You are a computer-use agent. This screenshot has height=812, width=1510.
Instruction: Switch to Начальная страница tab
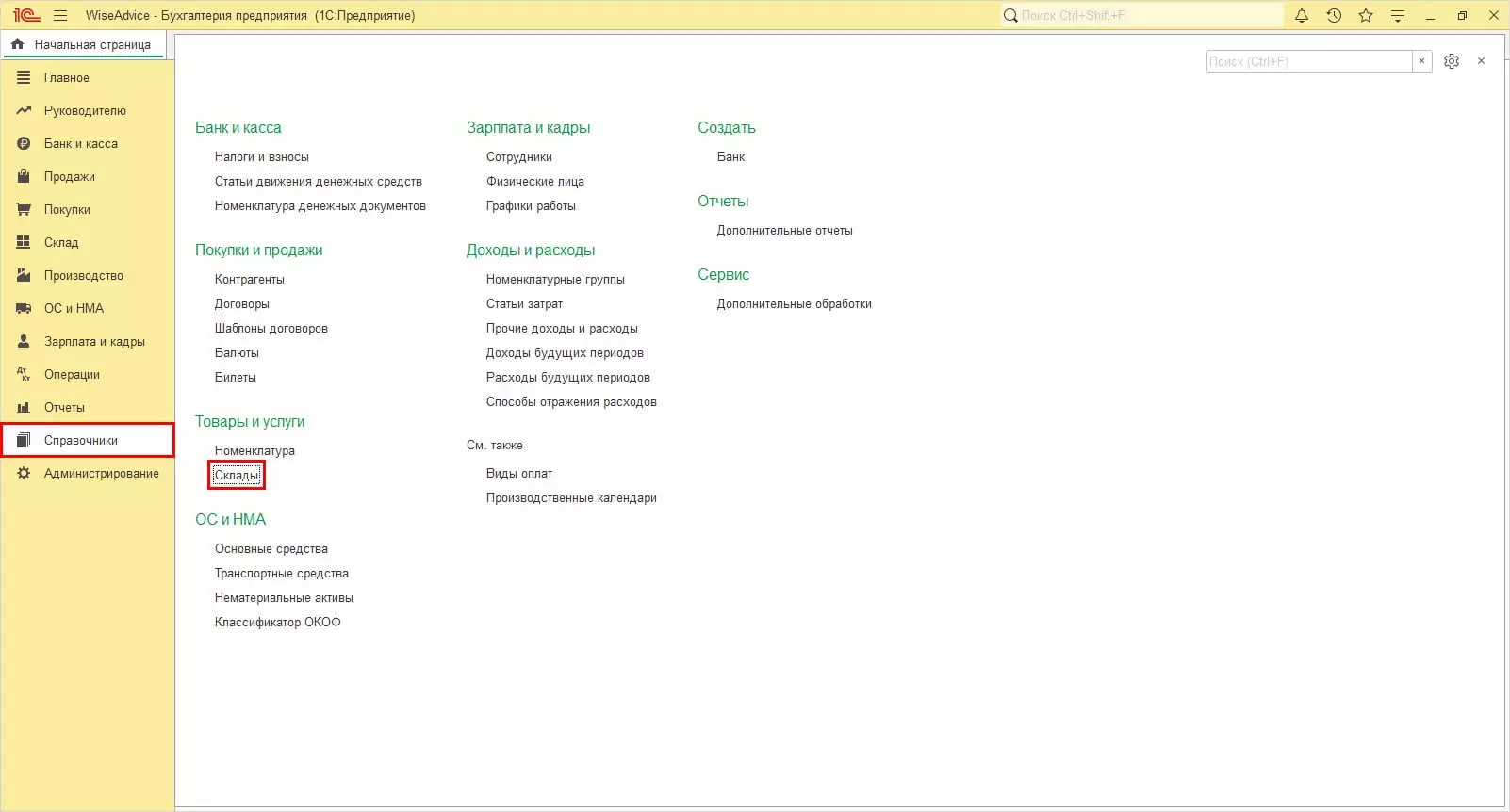click(84, 44)
